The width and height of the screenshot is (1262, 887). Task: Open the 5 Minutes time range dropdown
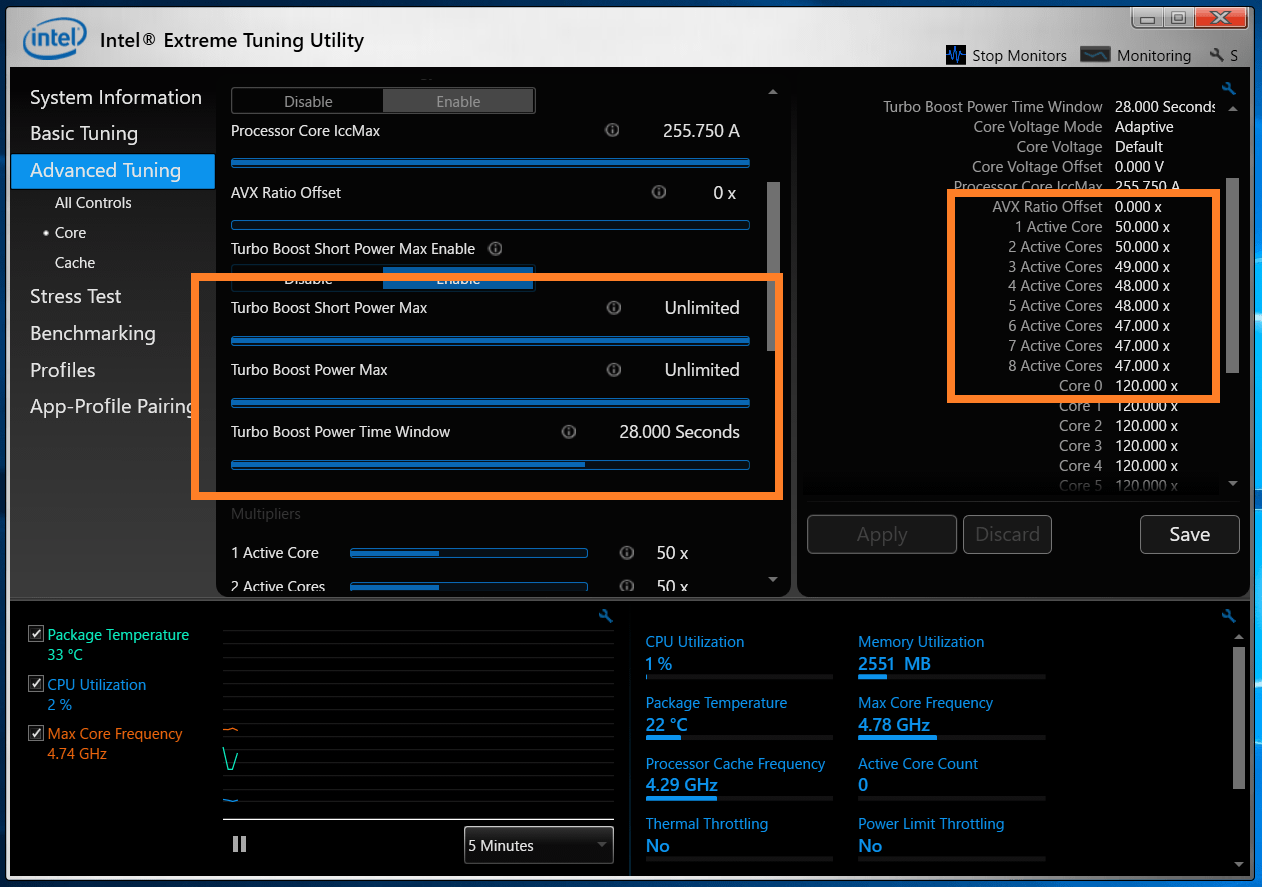point(538,845)
